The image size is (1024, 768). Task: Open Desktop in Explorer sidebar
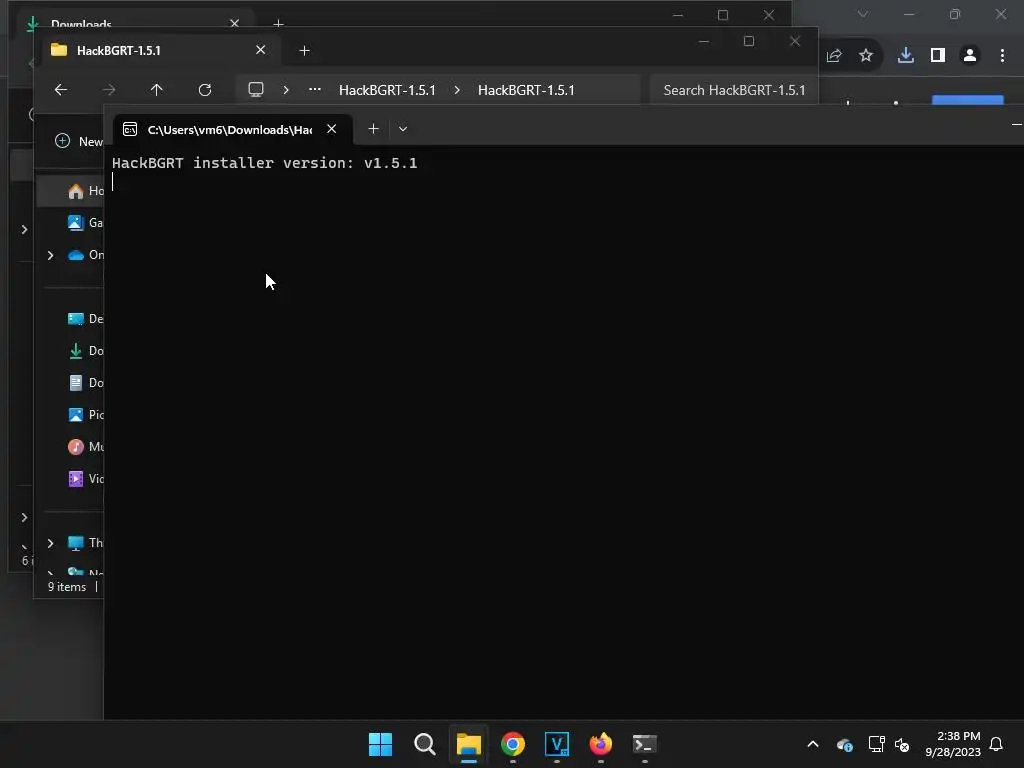(x=85, y=319)
